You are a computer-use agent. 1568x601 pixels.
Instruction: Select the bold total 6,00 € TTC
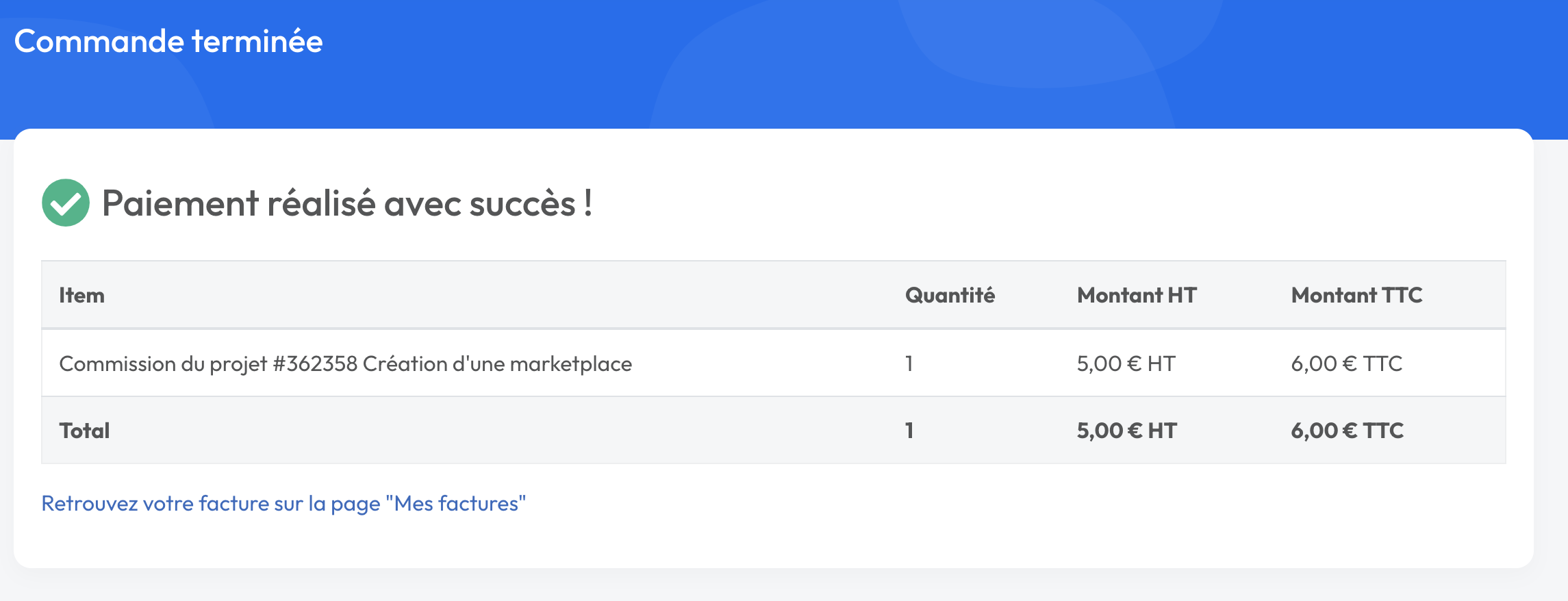point(1347,431)
